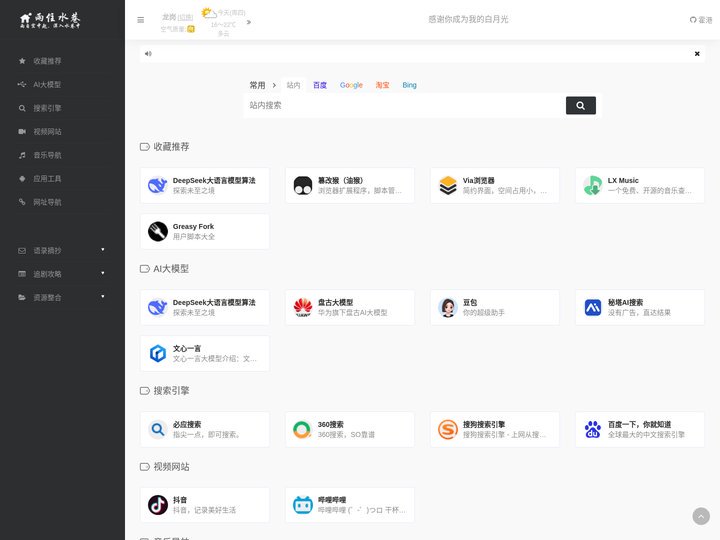Open the 哔哩哔哩 icon
This screenshot has height=540, width=720.
[x=303, y=505]
